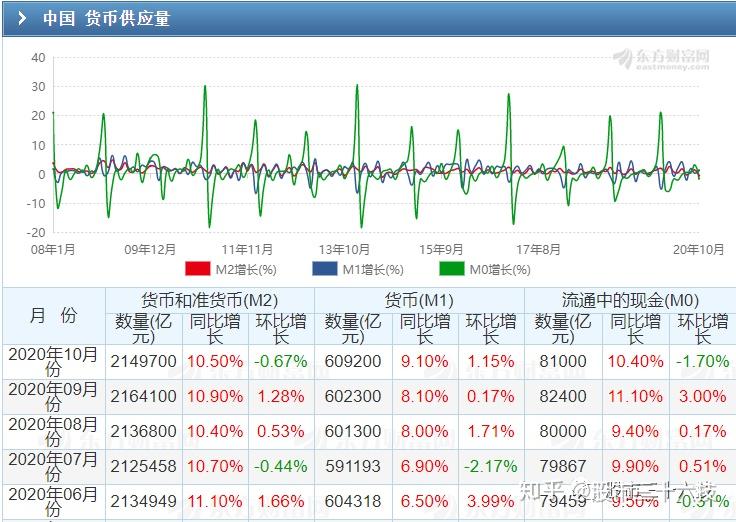Click the M0 quantity cell 79867
Screen dimensions: 736x522
point(563,466)
